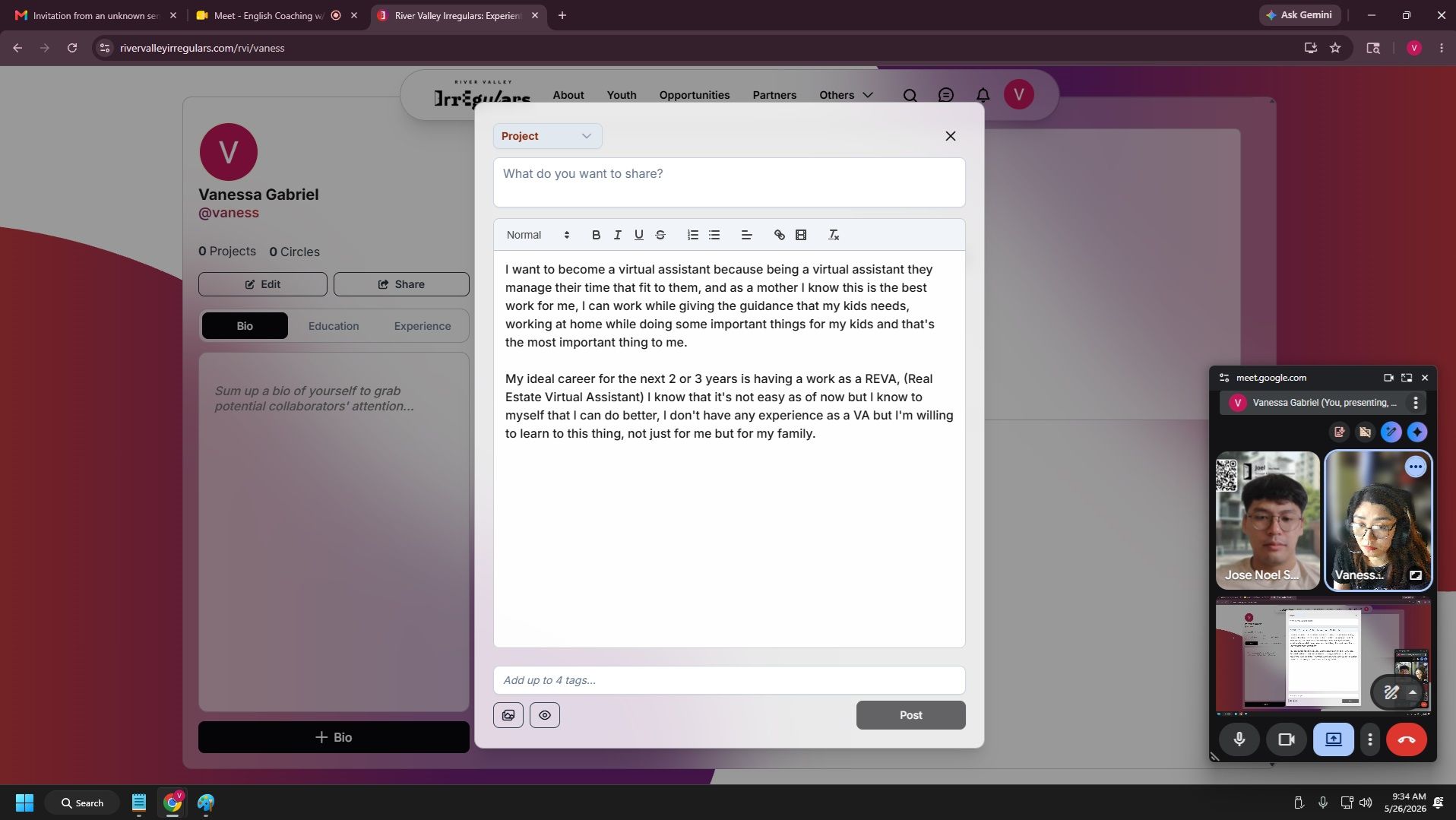Embed a video with the film icon
Viewport: 1456px width, 820px height.
(800, 235)
